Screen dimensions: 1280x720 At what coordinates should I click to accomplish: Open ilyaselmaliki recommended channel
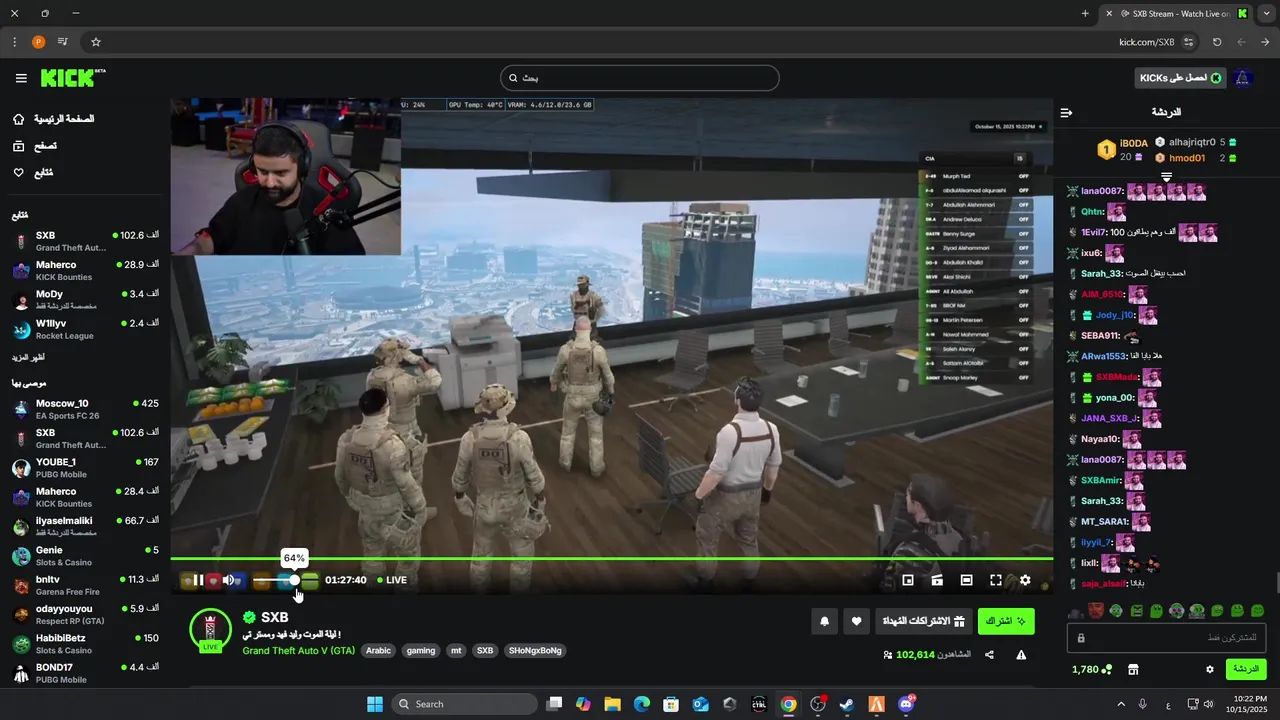(x=85, y=526)
